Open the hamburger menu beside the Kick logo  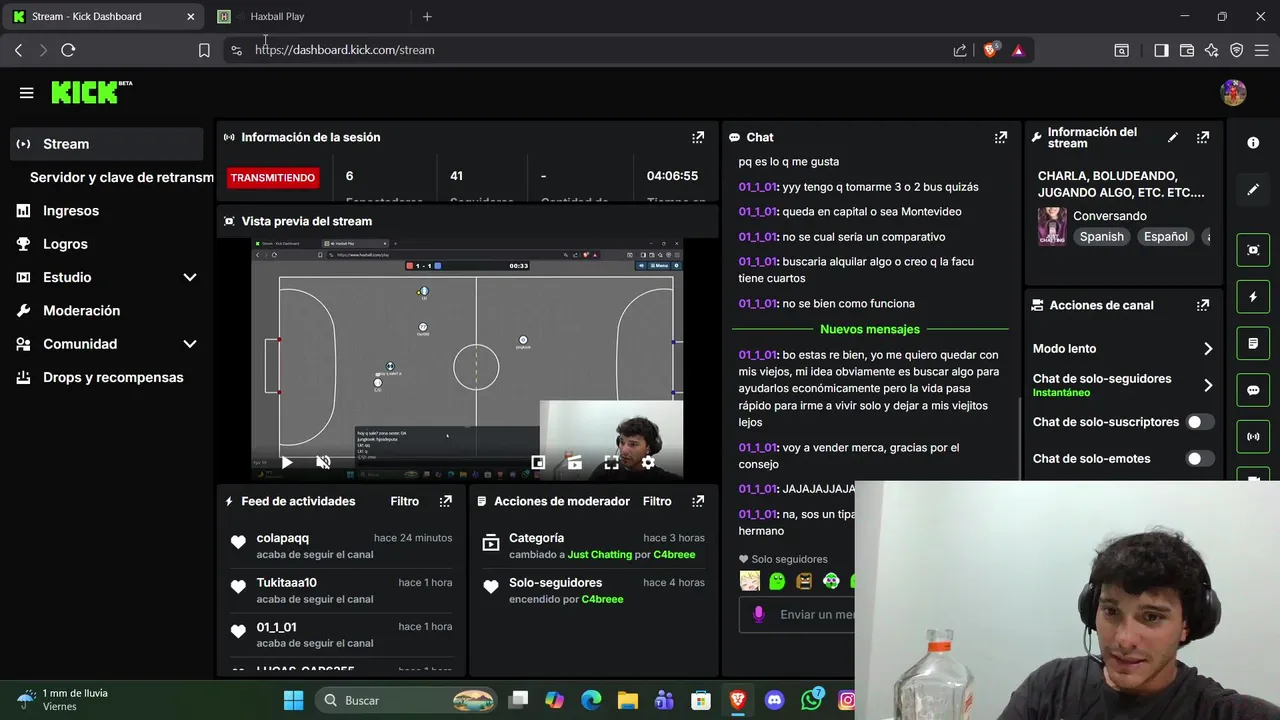coord(26,93)
